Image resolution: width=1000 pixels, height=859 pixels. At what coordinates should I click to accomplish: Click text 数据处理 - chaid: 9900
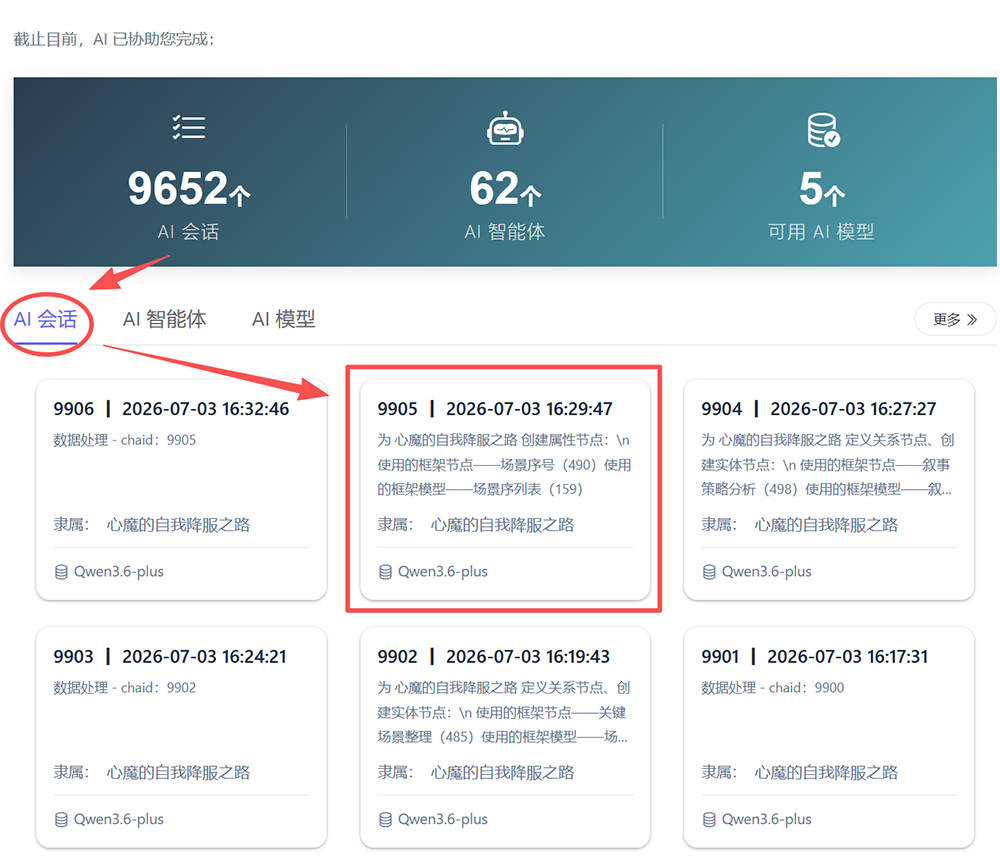click(772, 687)
